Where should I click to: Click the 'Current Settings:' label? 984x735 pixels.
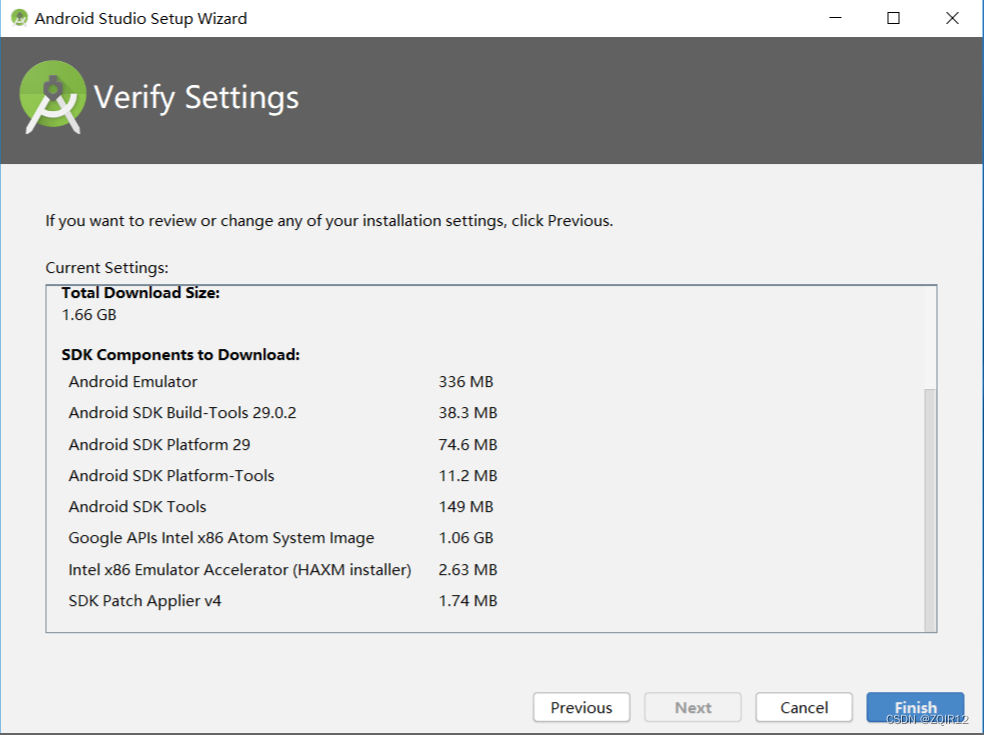pos(107,268)
